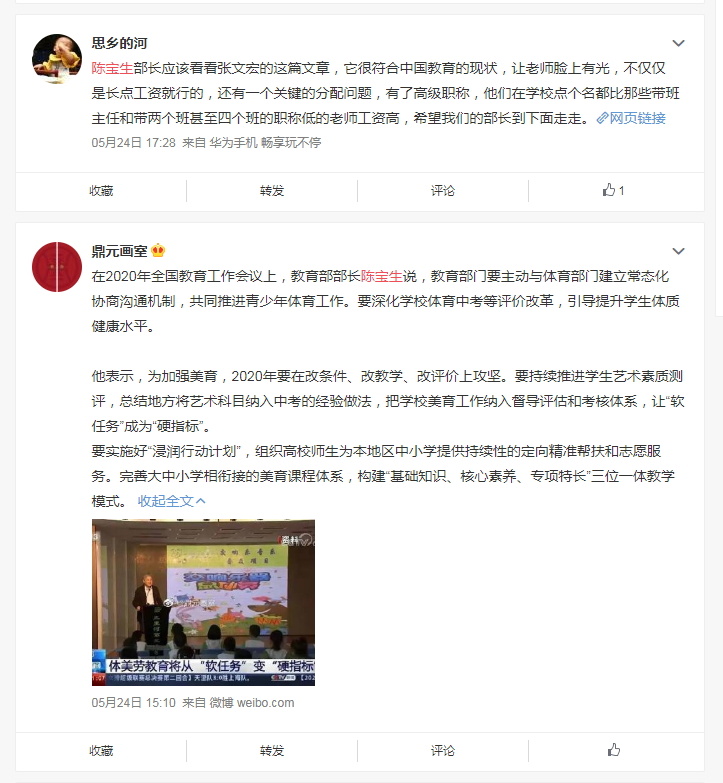Click red 陈宝生 keyword in first post
723x783 pixels.
coord(112,68)
